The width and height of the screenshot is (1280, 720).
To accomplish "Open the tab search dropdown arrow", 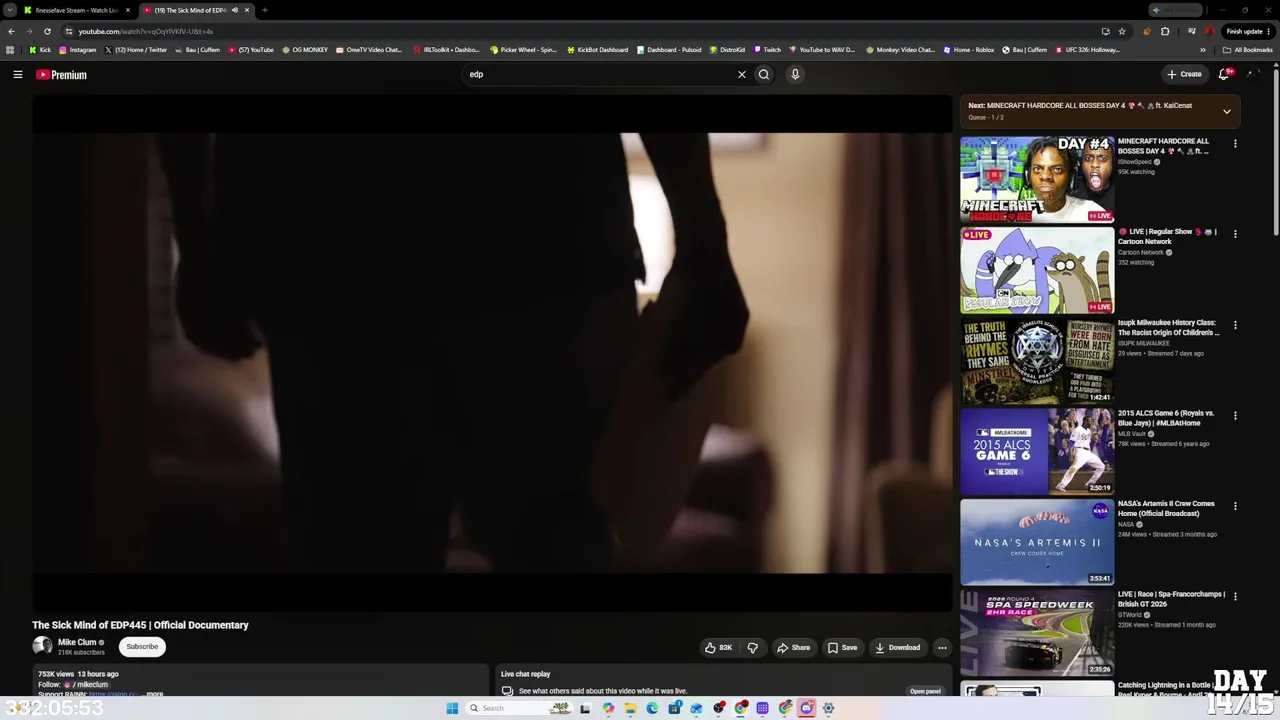I will coord(9,10).
